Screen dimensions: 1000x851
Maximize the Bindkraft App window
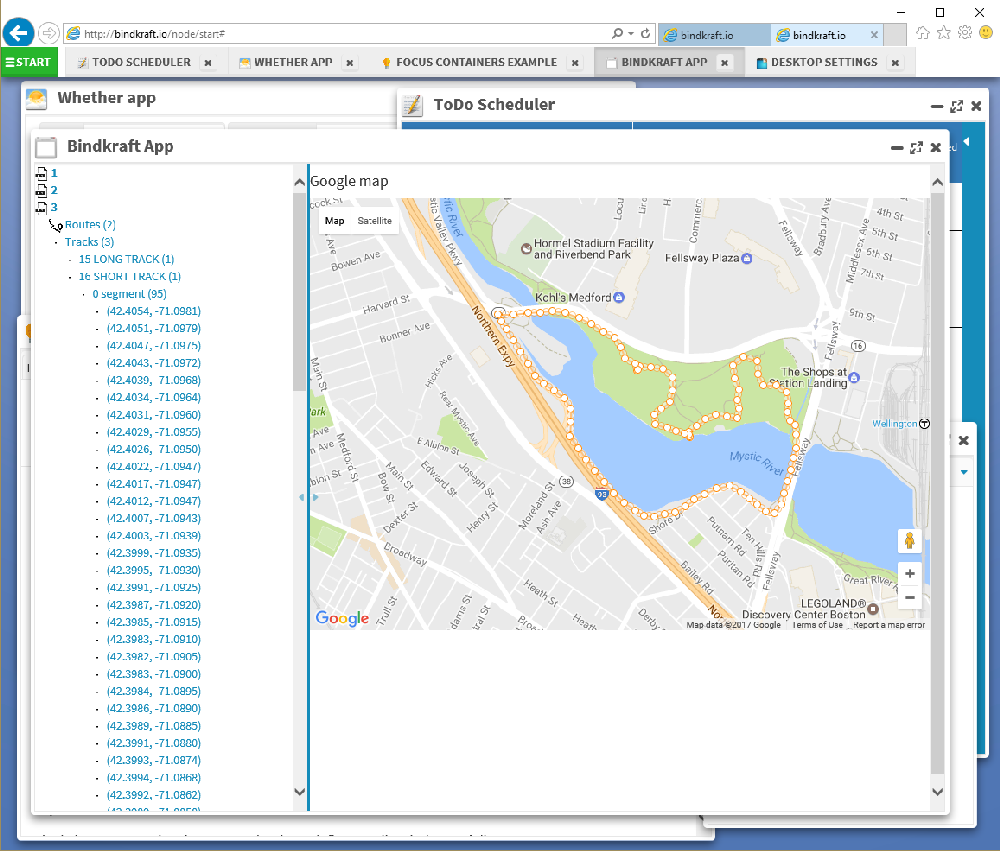pos(916,147)
